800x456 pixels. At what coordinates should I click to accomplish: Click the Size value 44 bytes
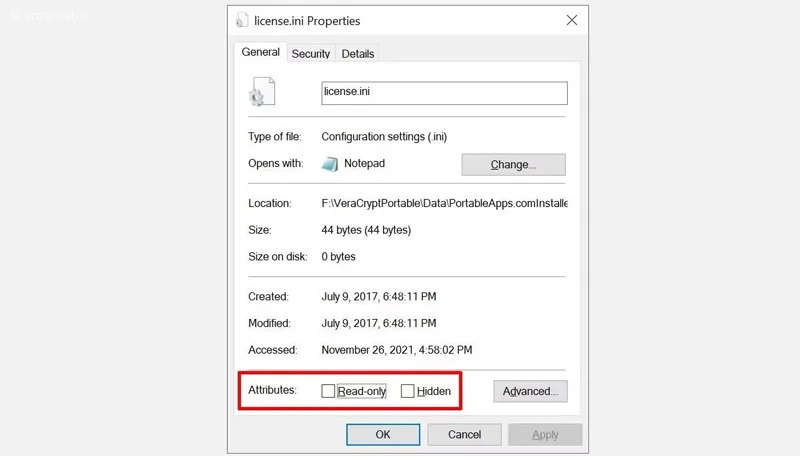coord(366,230)
